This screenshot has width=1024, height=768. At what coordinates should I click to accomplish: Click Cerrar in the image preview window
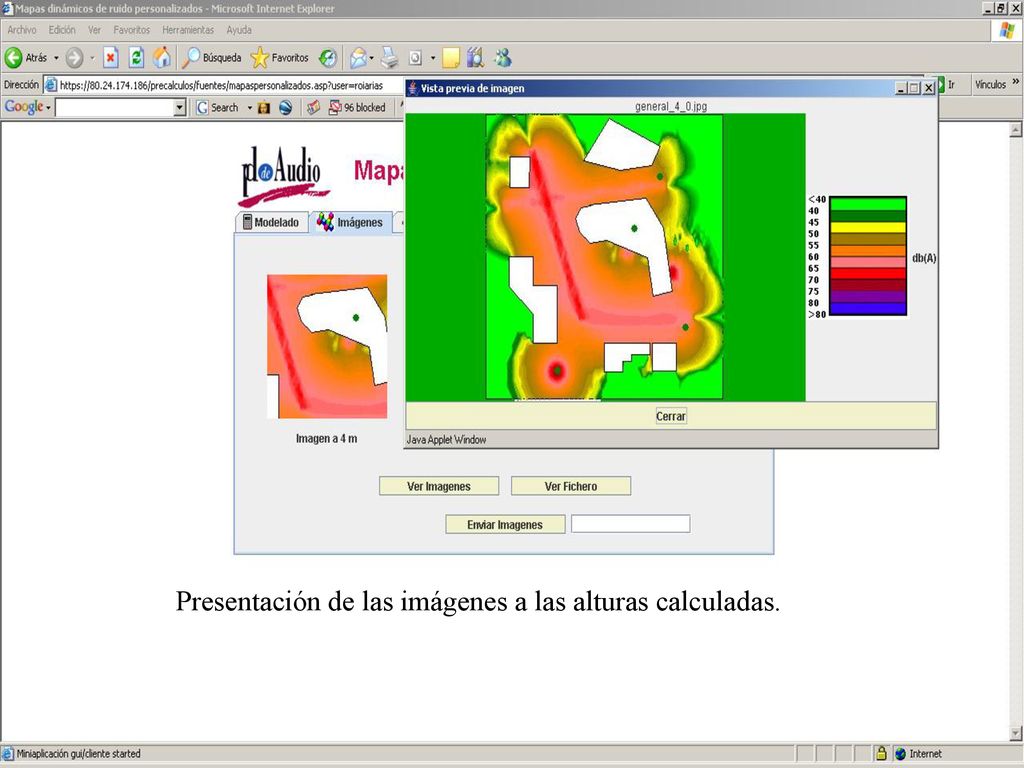pos(671,416)
